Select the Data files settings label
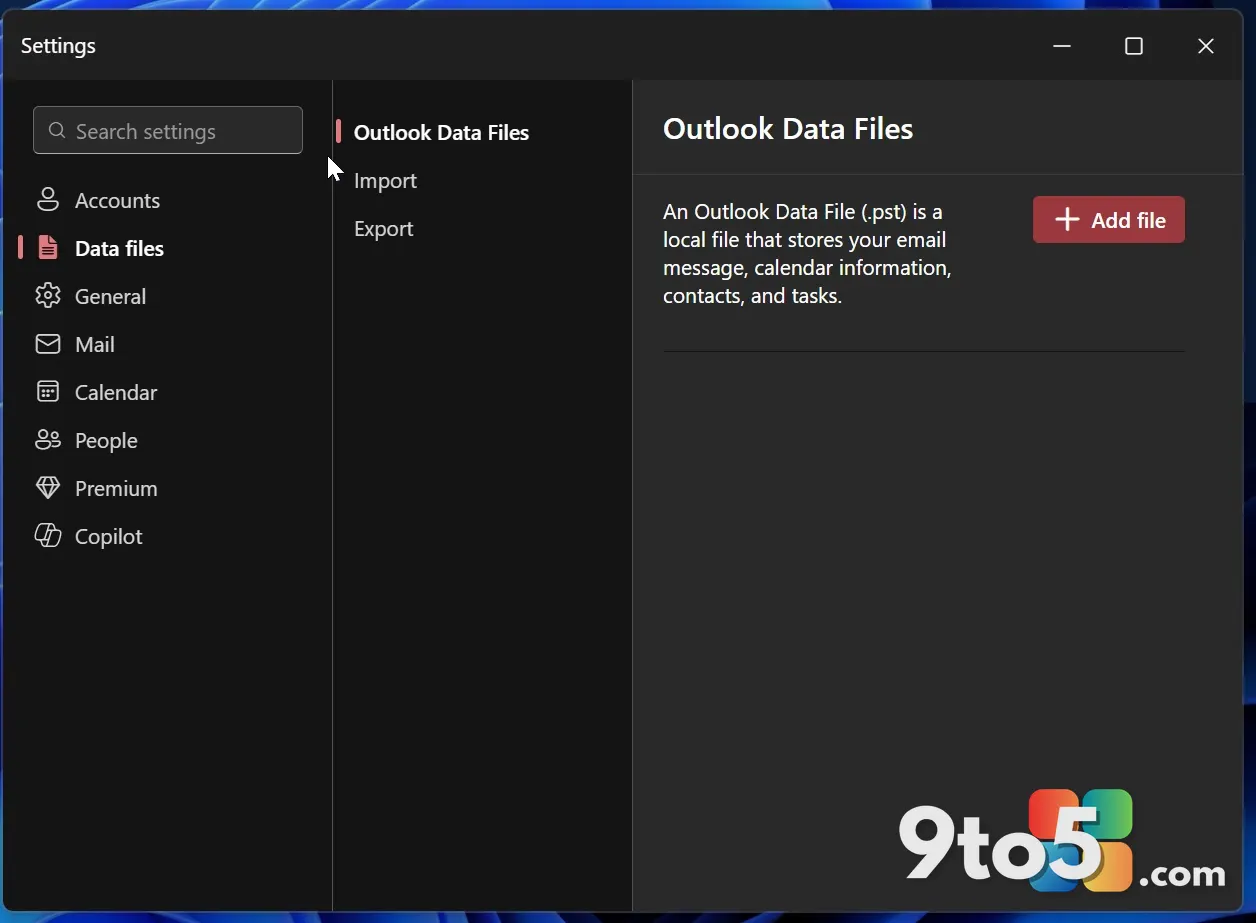Screen dimensions: 1256x923 pyautogui.click(x=119, y=248)
